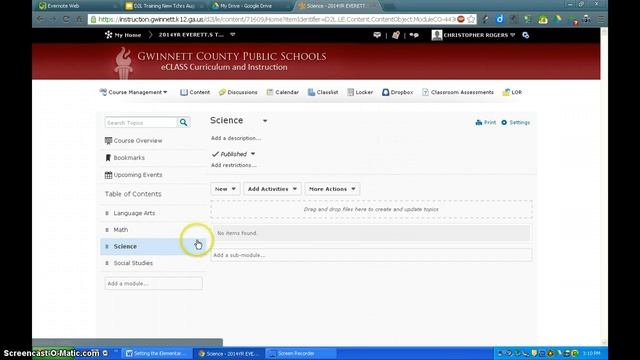The width and height of the screenshot is (640, 360).
Task: Select Language Arts module
Action: point(134,213)
